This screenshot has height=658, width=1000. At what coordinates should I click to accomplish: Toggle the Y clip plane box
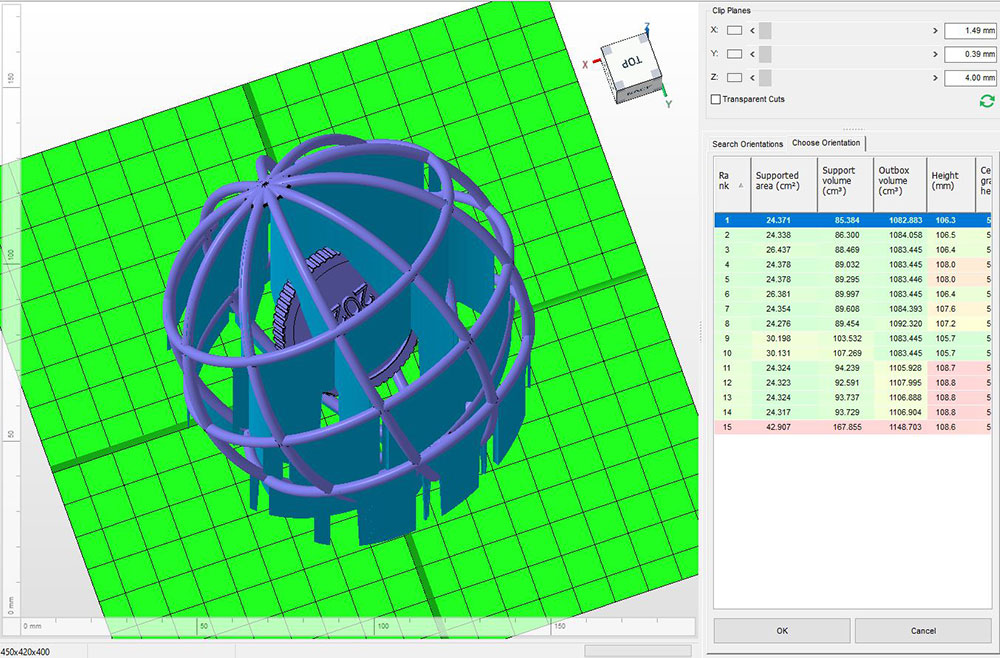[x=734, y=54]
